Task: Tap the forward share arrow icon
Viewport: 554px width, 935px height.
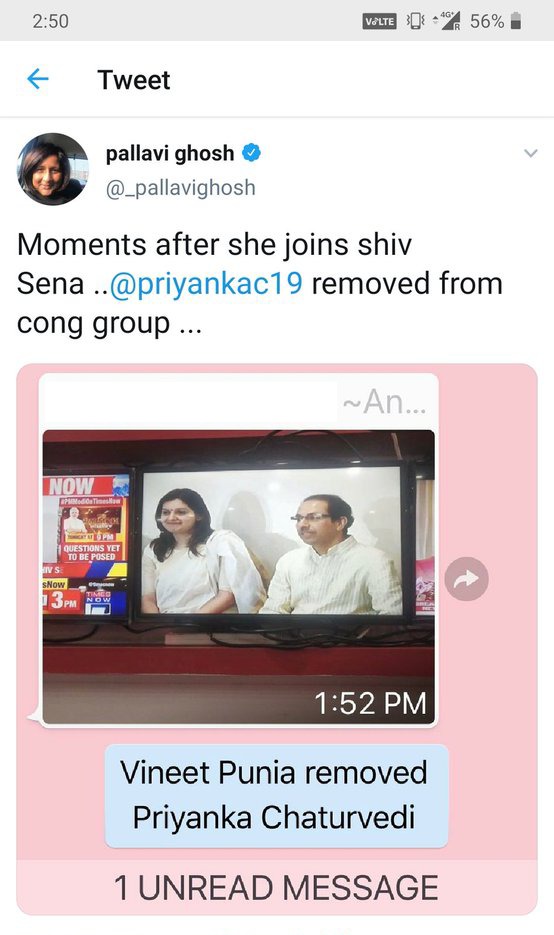Action: pyautogui.click(x=466, y=578)
